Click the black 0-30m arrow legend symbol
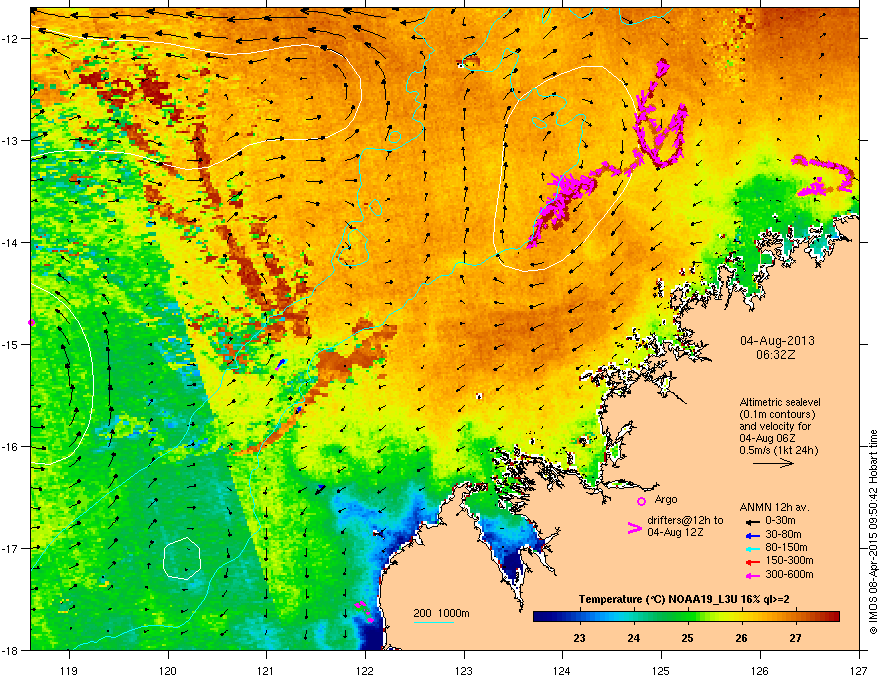This screenshot has width=880, height=680. point(753,522)
